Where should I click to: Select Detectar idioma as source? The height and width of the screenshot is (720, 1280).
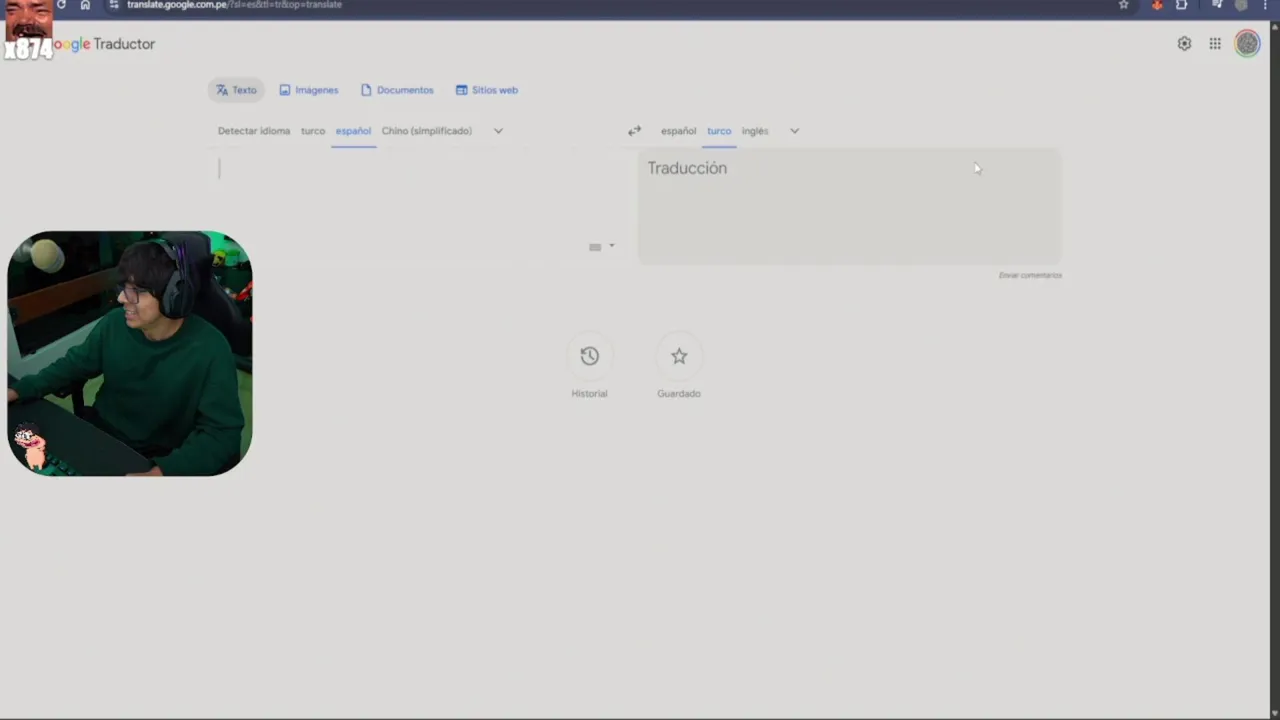point(254,131)
